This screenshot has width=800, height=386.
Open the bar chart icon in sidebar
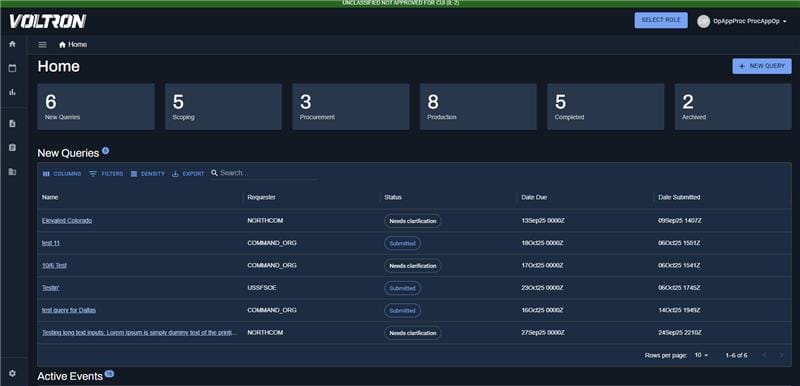[x=12, y=92]
